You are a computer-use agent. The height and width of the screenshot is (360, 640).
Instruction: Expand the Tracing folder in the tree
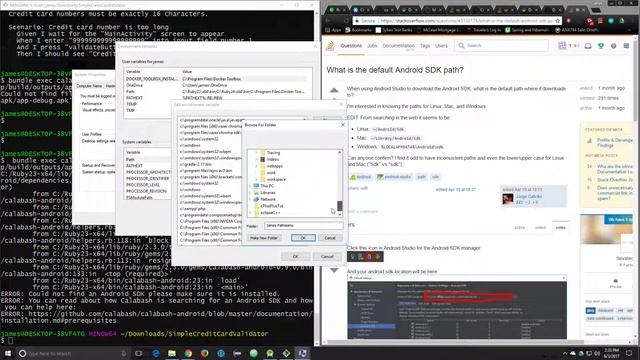(256, 153)
